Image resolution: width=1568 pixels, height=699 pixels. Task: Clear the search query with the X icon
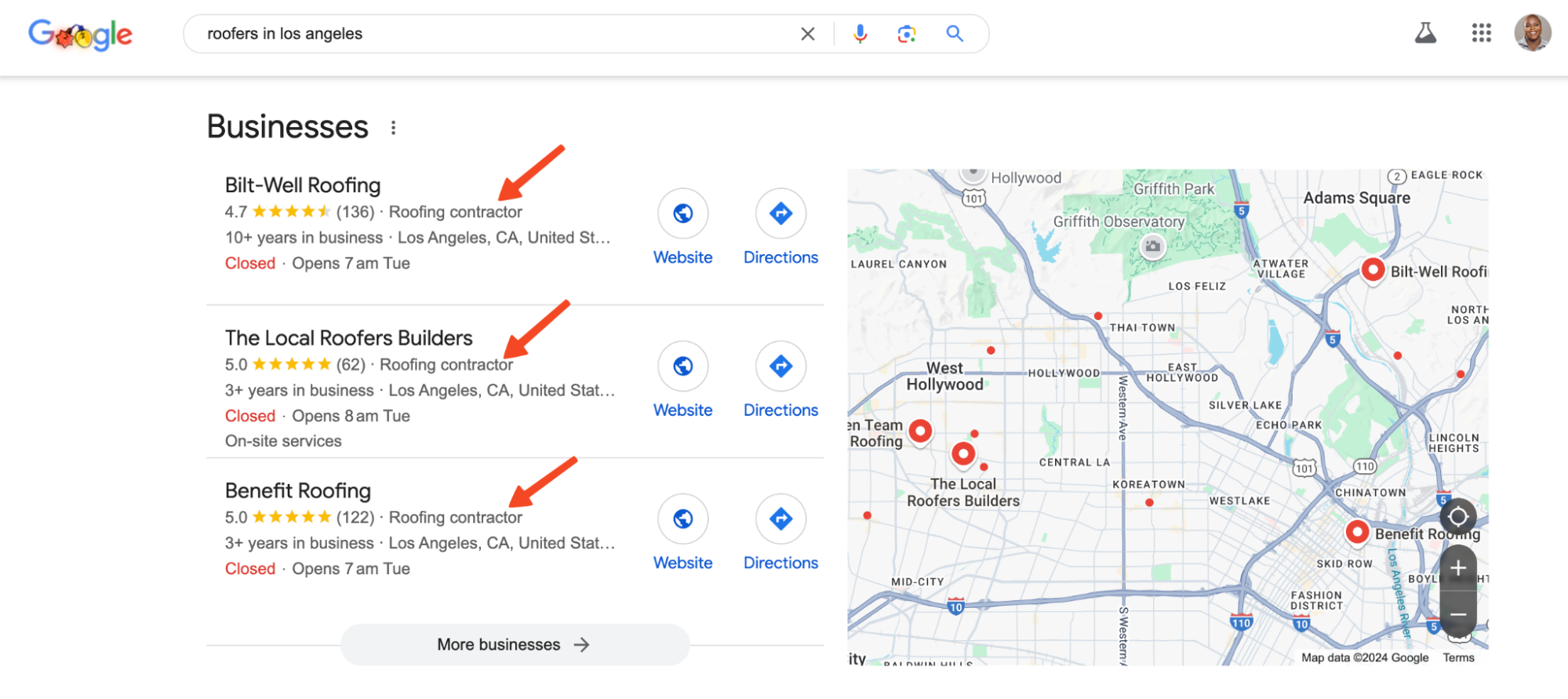pyautogui.click(x=807, y=34)
